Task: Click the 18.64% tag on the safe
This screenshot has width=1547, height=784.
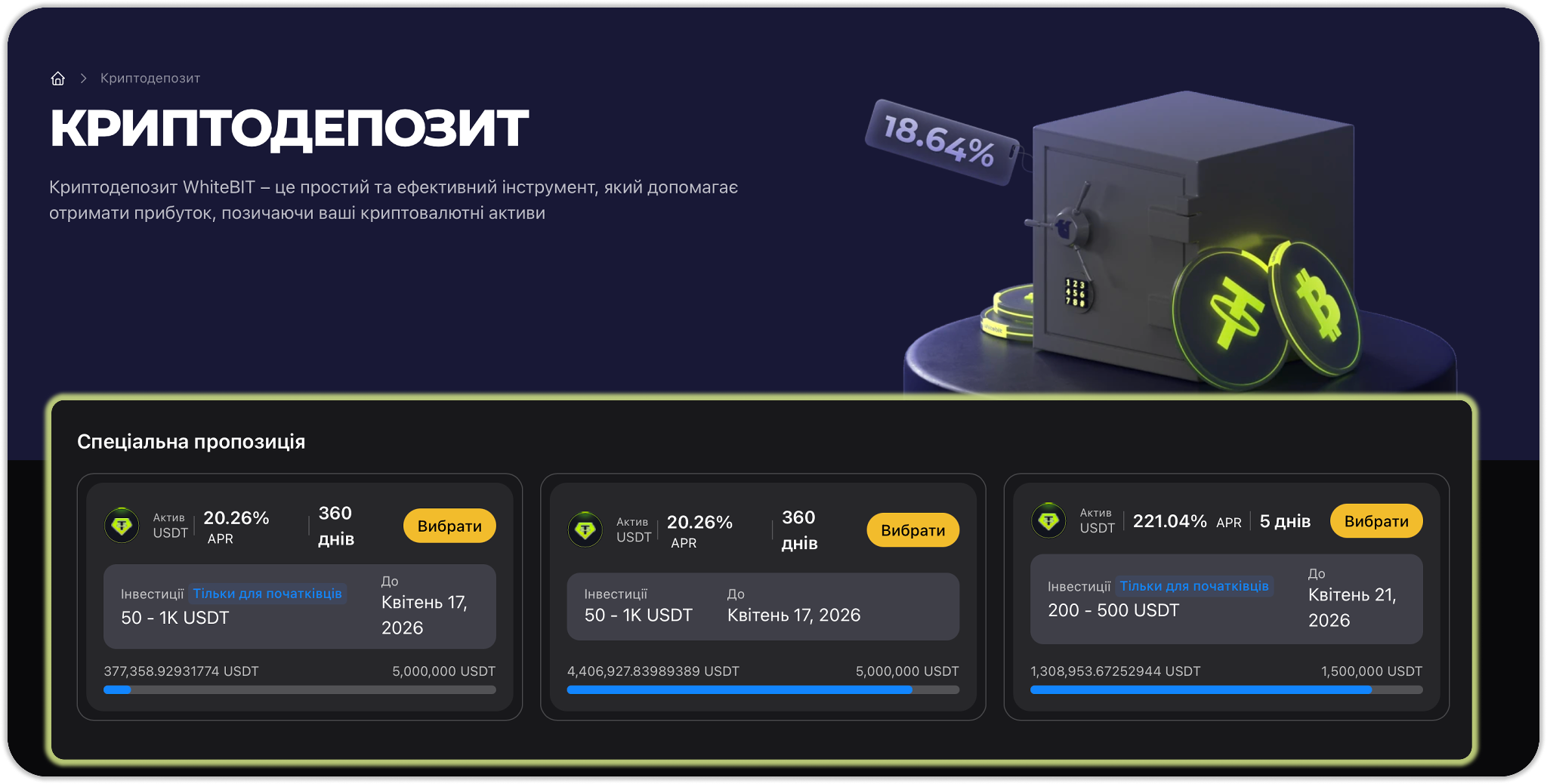Action: coord(940,142)
